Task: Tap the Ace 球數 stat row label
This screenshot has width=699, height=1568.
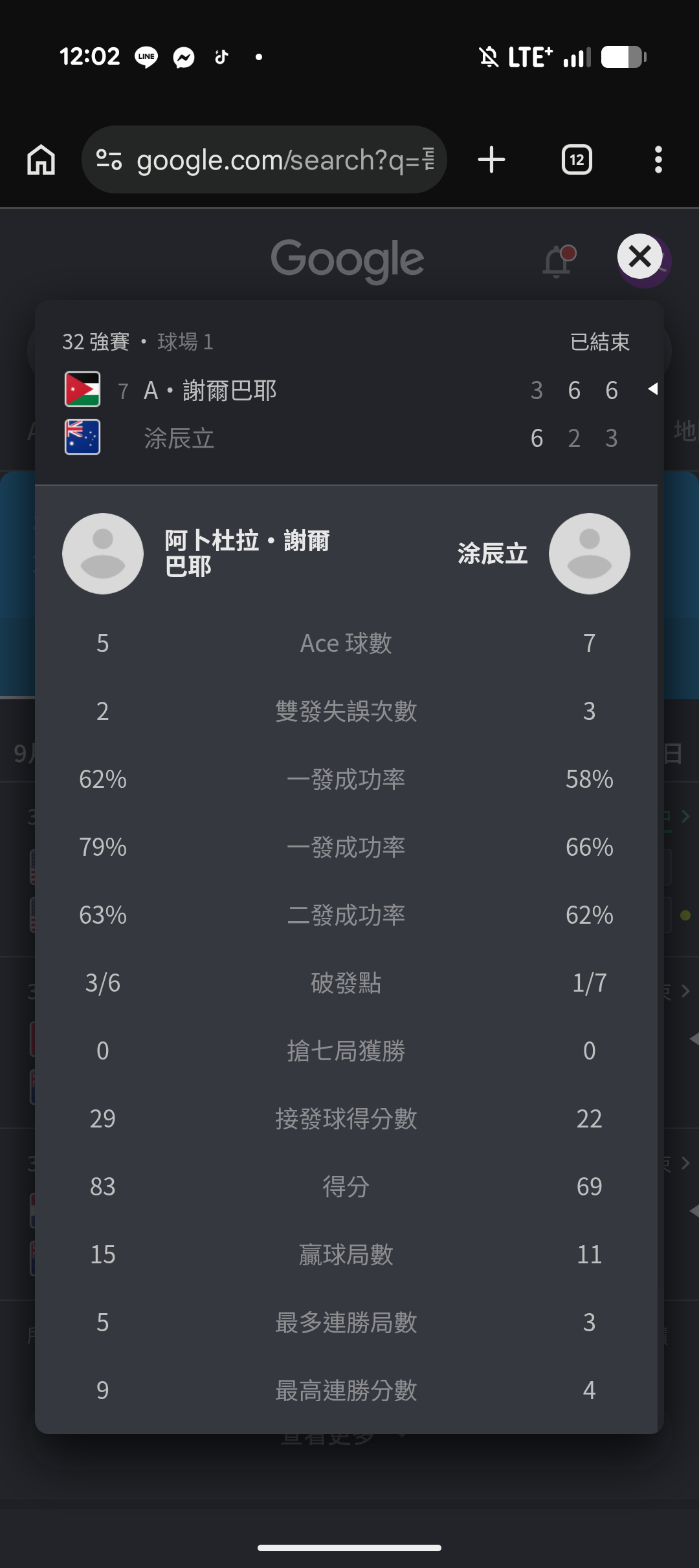Action: pyautogui.click(x=346, y=644)
